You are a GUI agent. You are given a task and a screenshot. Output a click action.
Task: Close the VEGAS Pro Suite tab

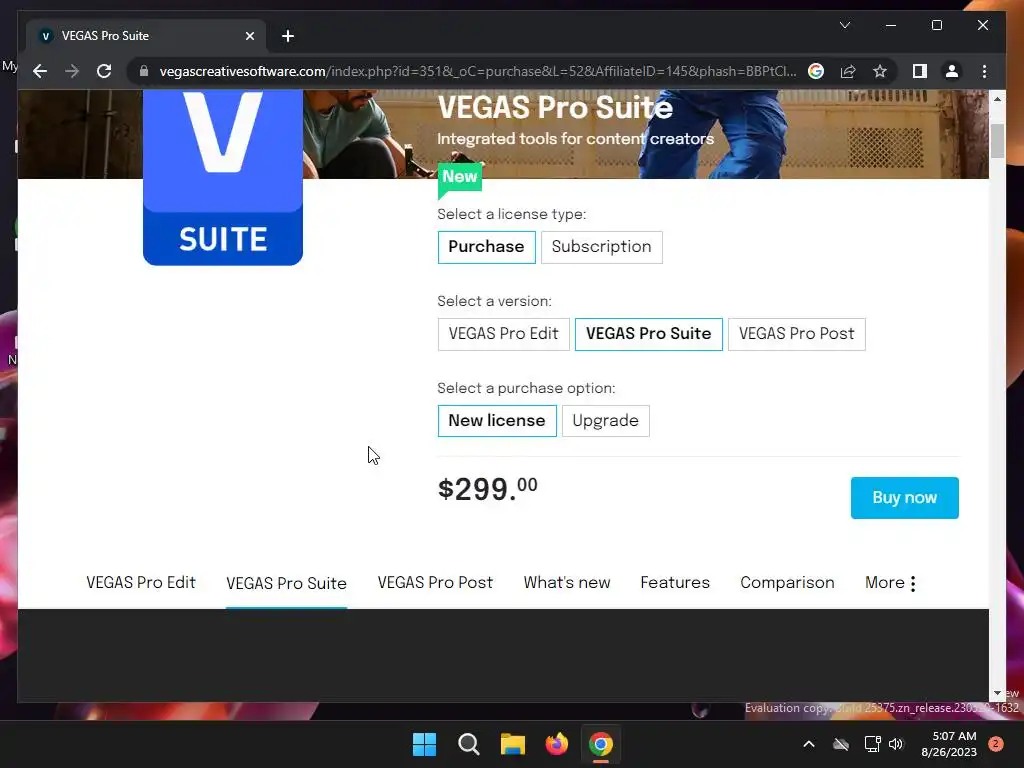(250, 36)
